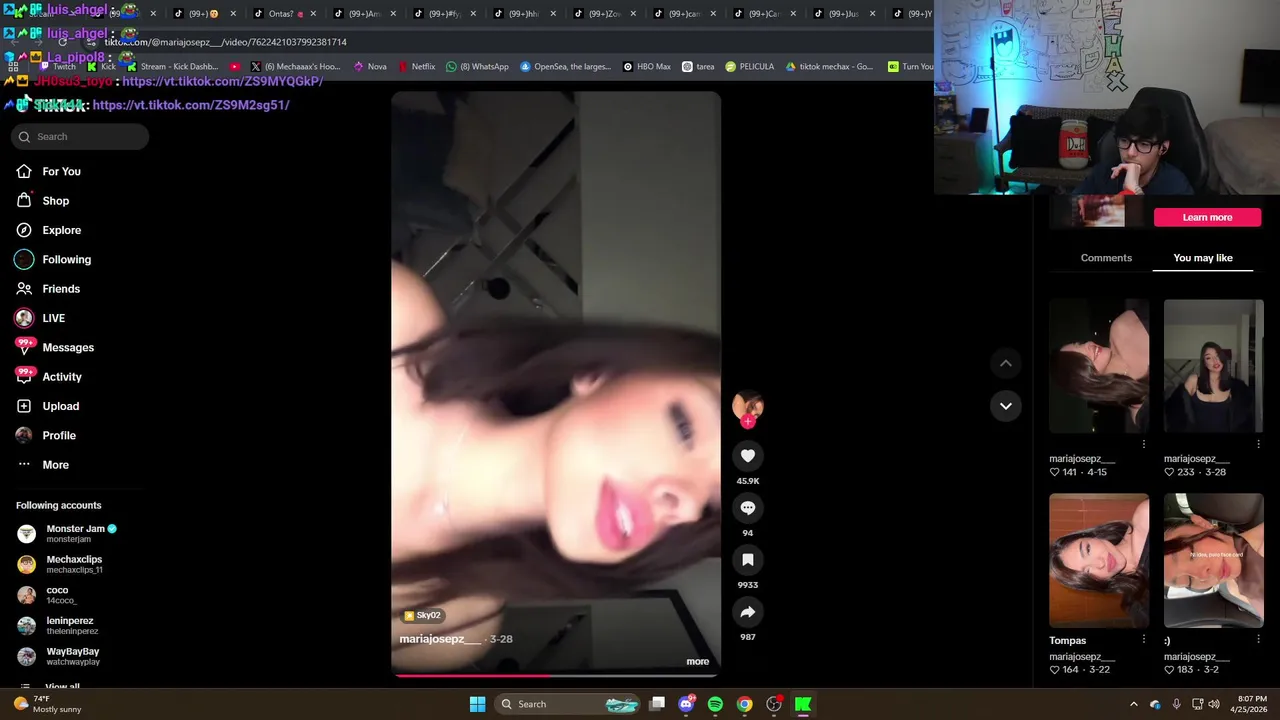Open options menu for 183-likes video
Viewport: 1280px width, 720px height.
(x=1258, y=639)
